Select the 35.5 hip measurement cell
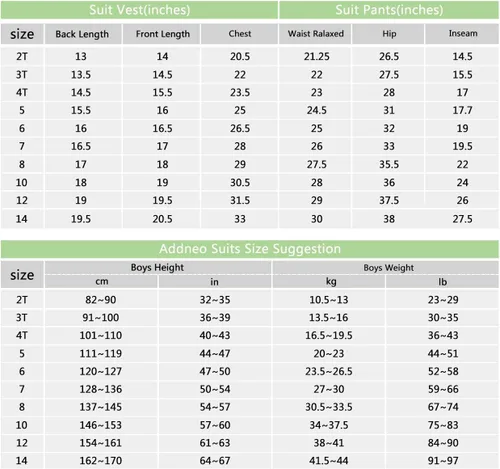 [389, 164]
